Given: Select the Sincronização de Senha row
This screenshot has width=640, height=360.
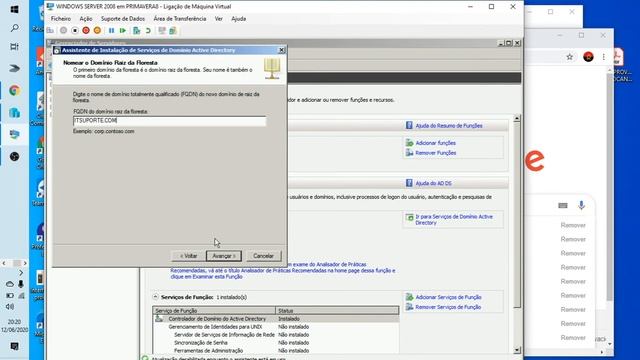Looking at the screenshot, I should 276,343.
